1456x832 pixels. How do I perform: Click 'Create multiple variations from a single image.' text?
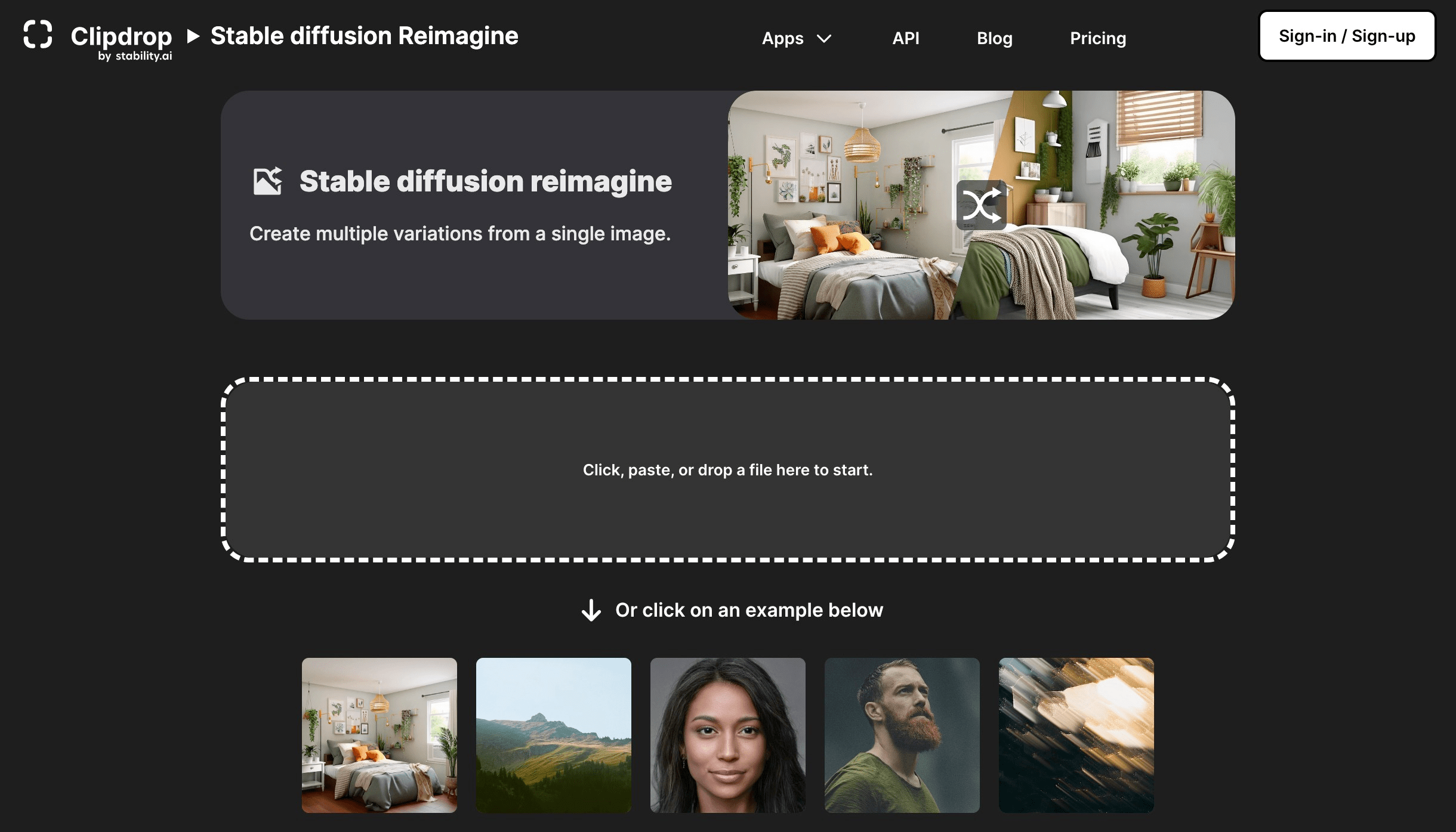[x=460, y=234]
